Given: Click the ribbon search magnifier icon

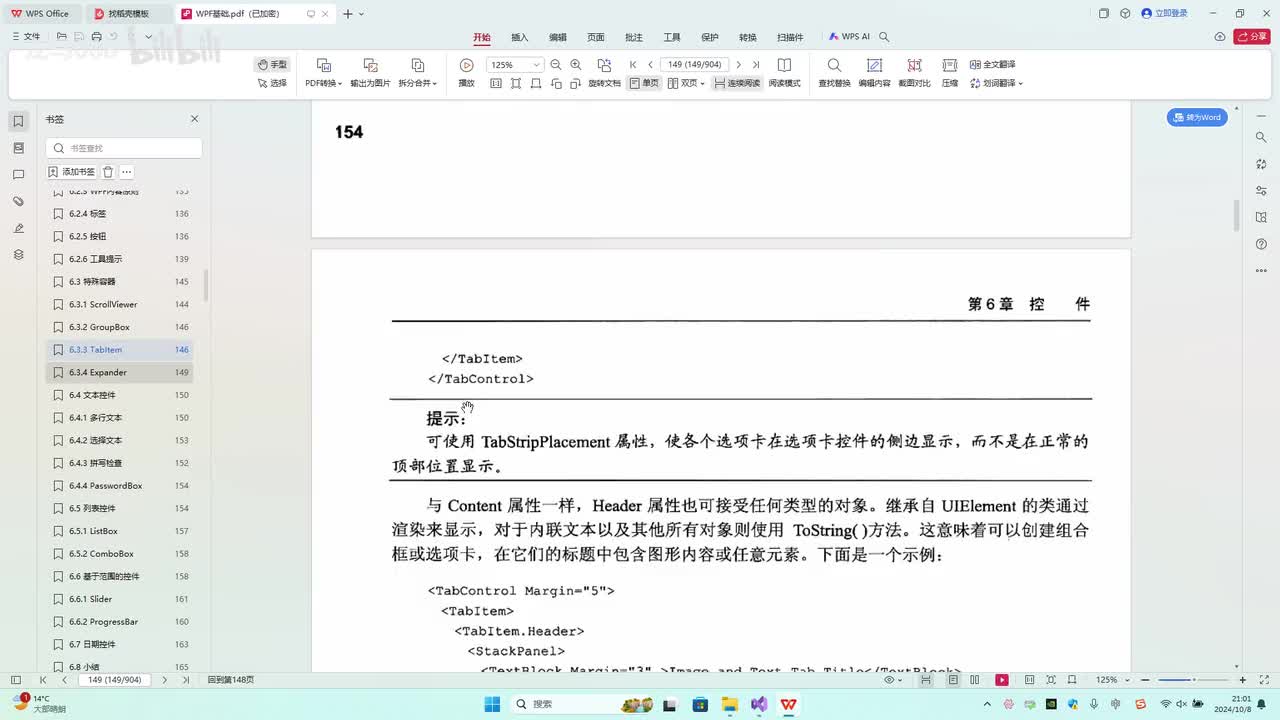Looking at the screenshot, I should click(x=884, y=37).
